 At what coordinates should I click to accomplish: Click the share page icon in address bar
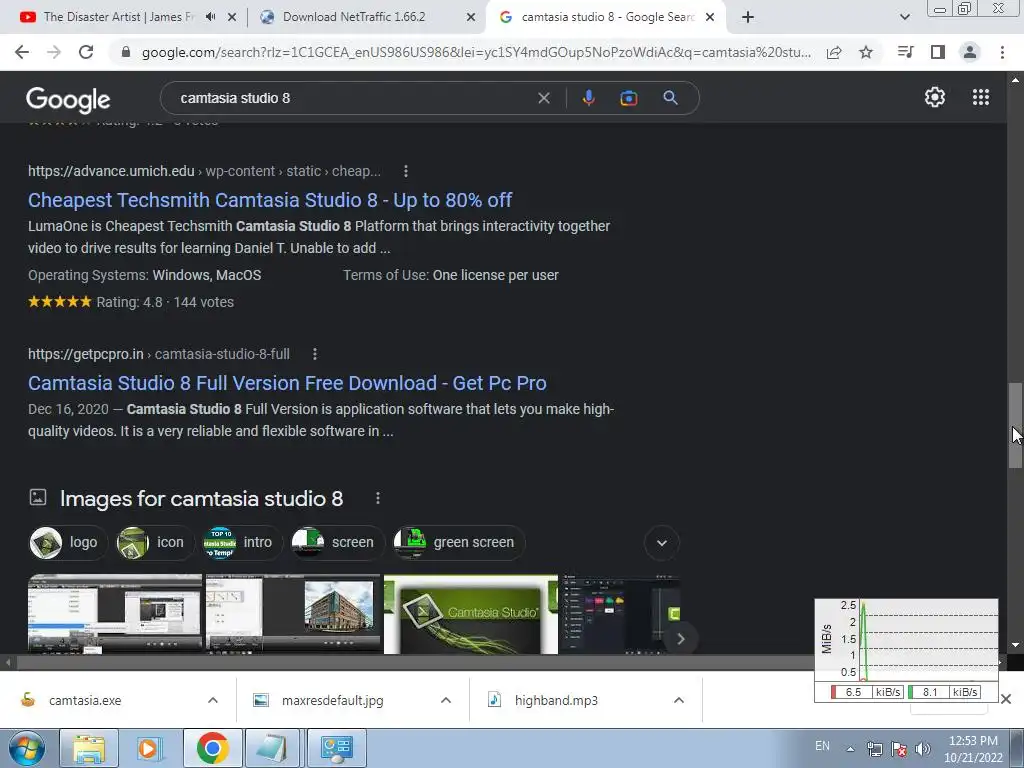tap(834, 52)
